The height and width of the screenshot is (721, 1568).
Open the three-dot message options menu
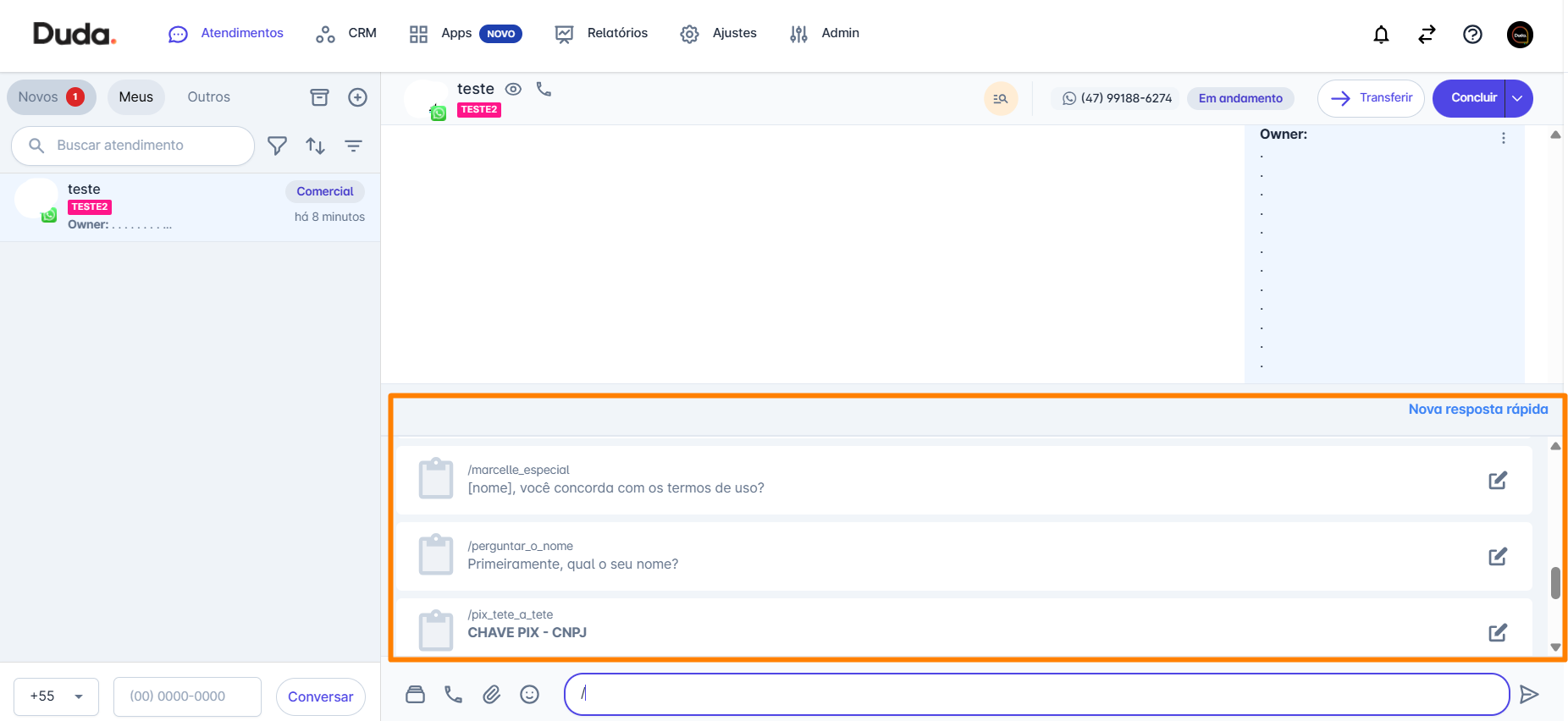(1504, 138)
